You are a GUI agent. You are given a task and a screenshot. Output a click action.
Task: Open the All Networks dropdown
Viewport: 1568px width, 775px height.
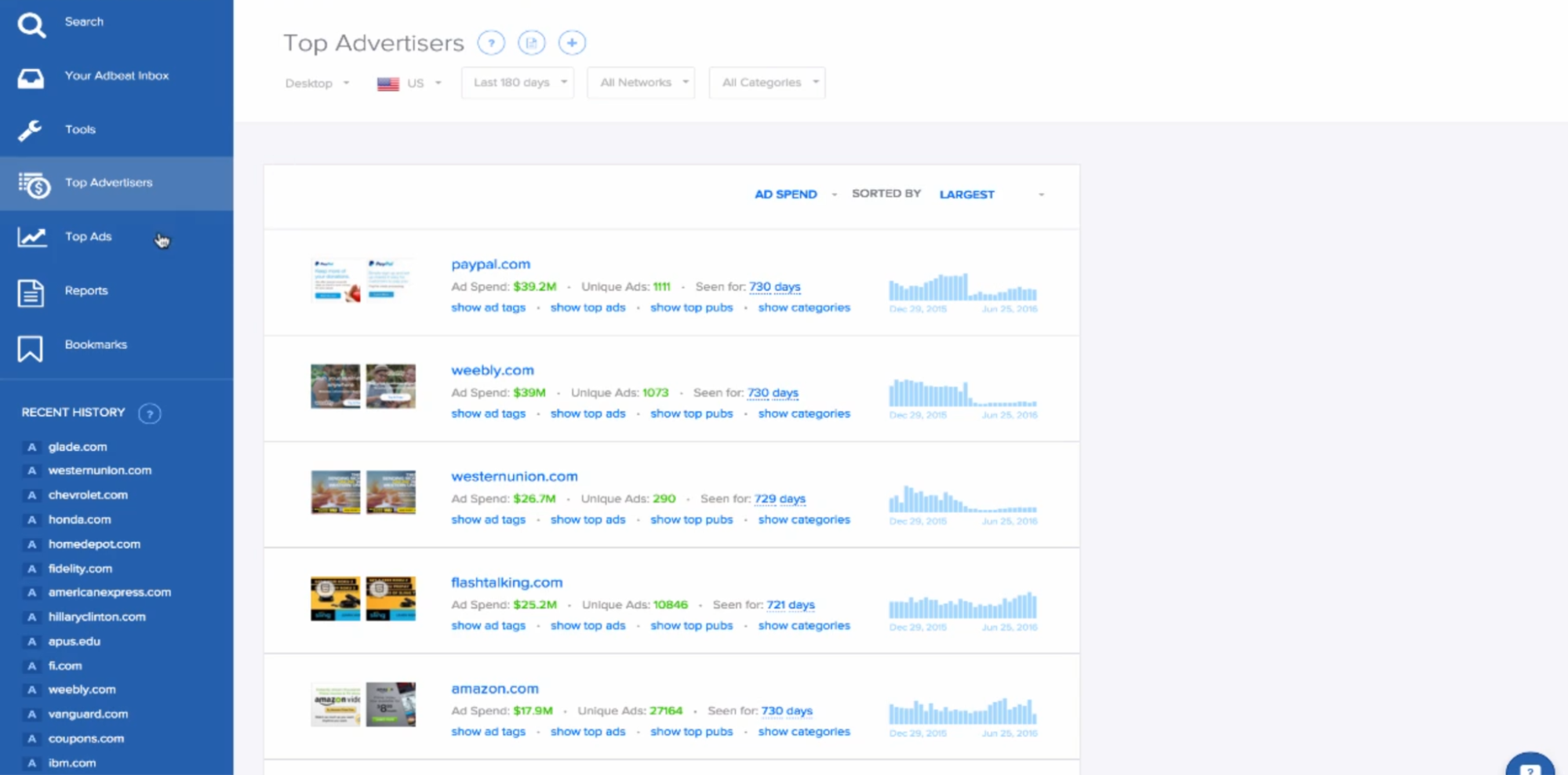coord(641,82)
